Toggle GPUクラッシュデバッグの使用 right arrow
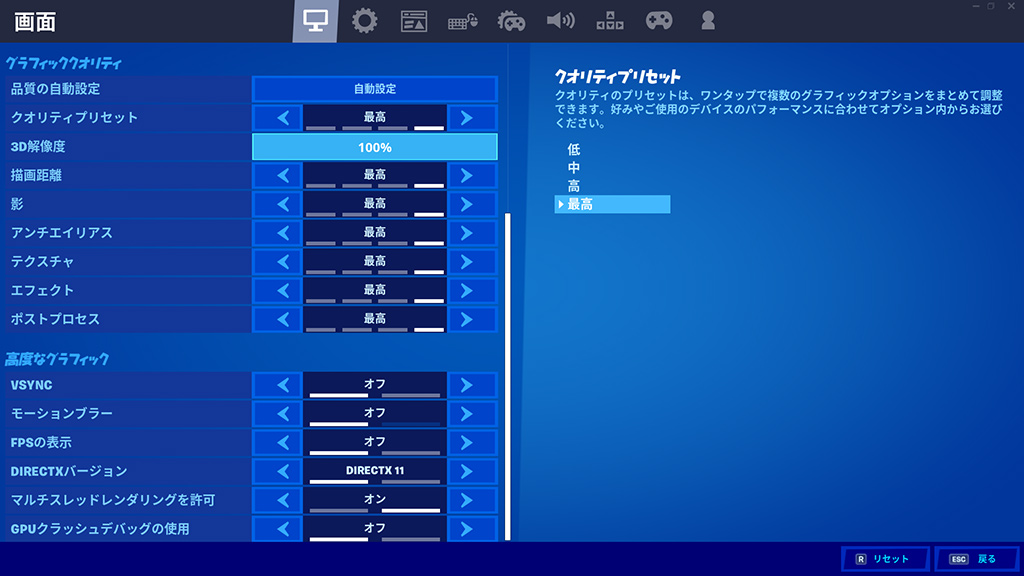This screenshot has width=1024, height=576. (472, 528)
